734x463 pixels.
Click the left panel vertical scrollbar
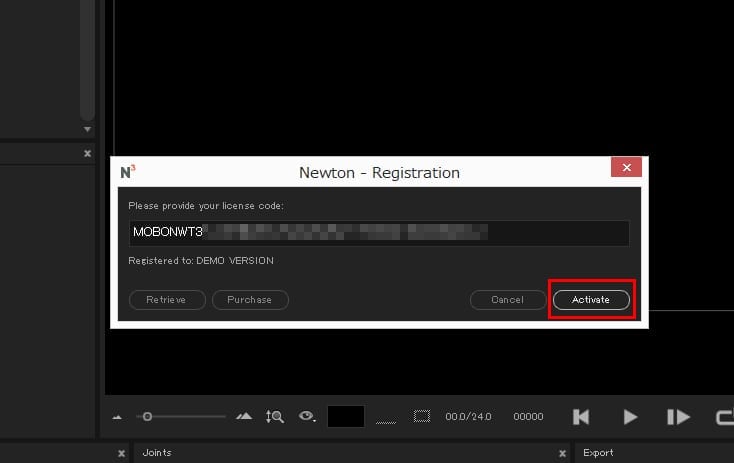[x=87, y=59]
